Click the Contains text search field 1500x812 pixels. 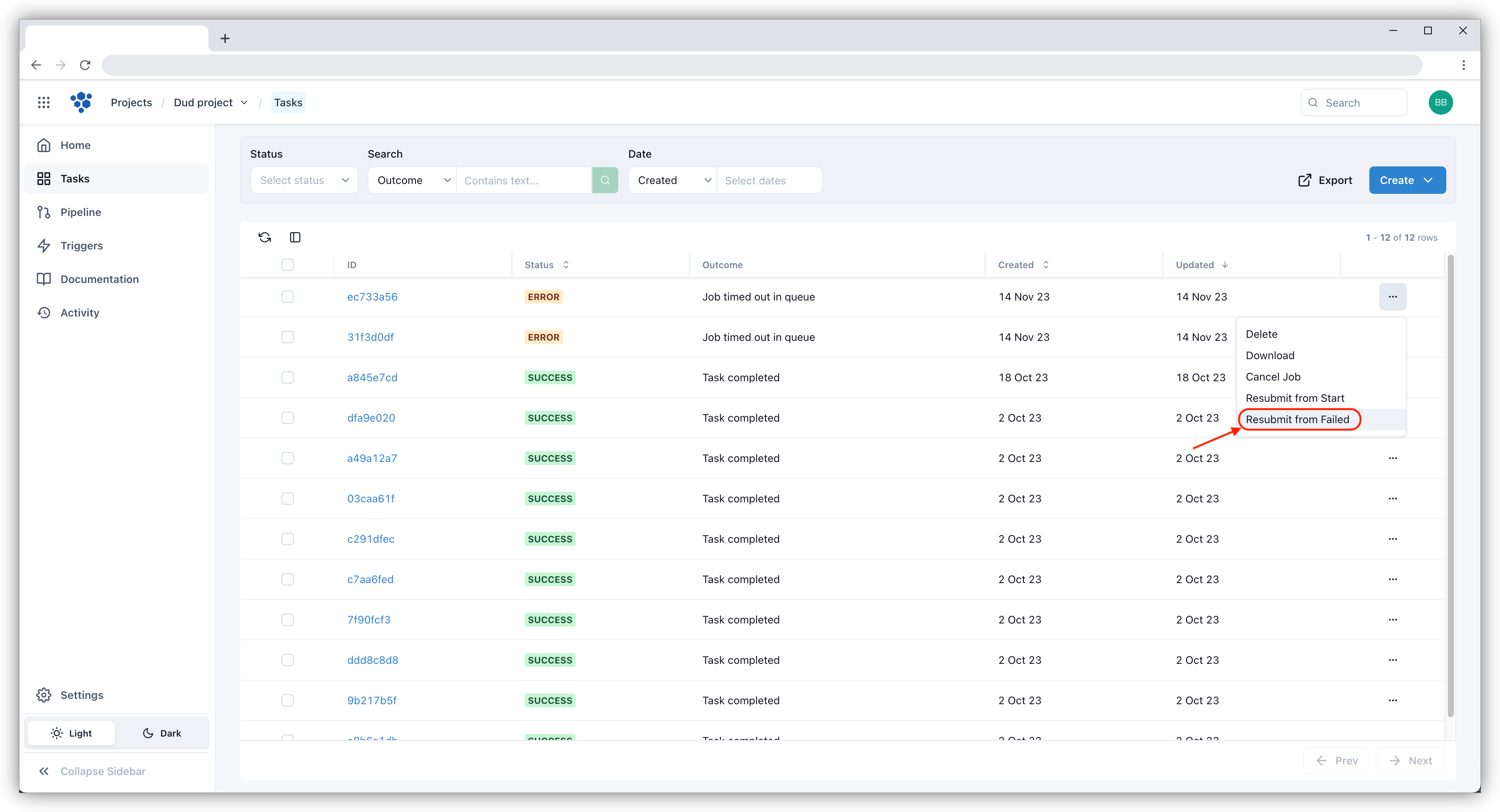pos(524,181)
